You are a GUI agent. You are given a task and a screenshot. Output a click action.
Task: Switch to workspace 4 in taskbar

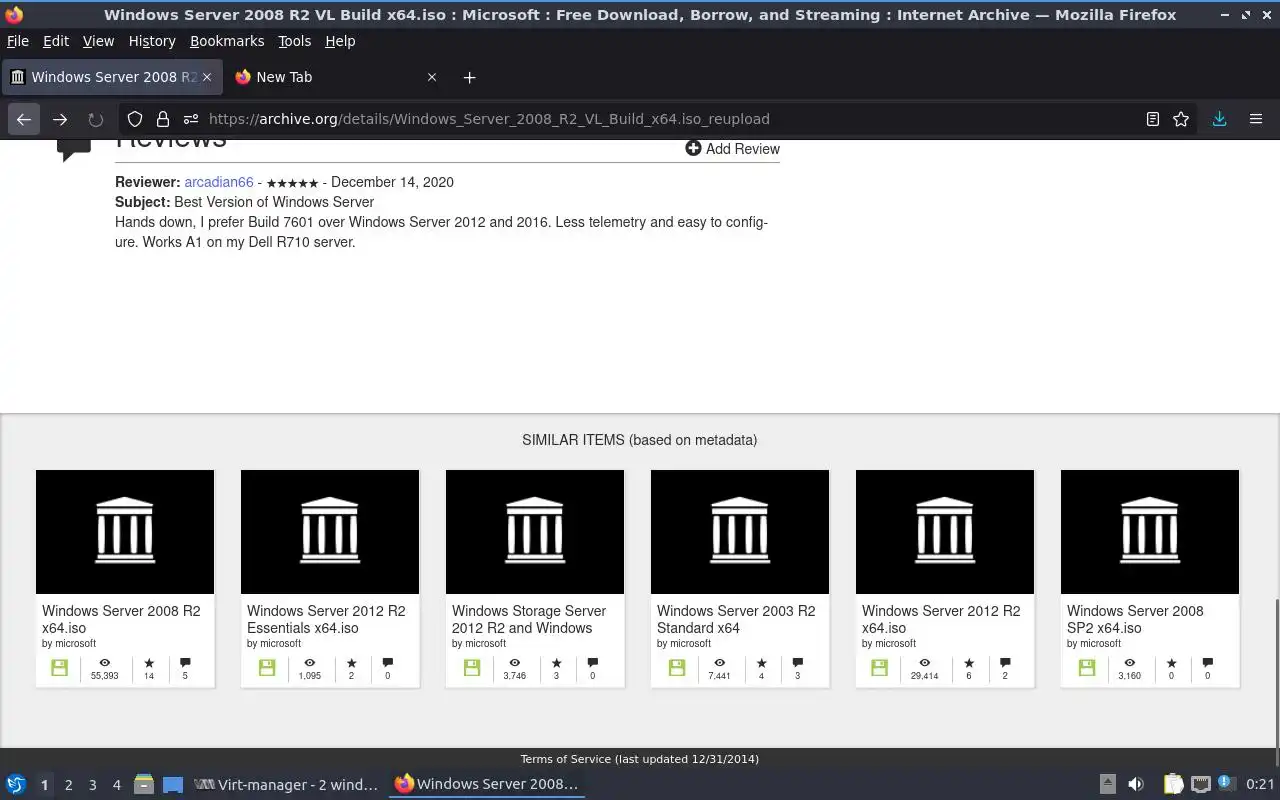click(116, 785)
